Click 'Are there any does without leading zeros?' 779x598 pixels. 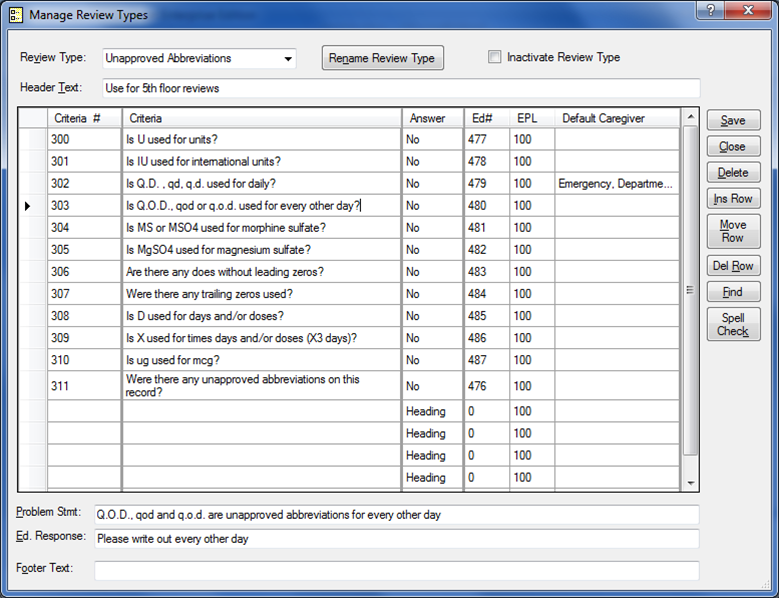pos(261,272)
